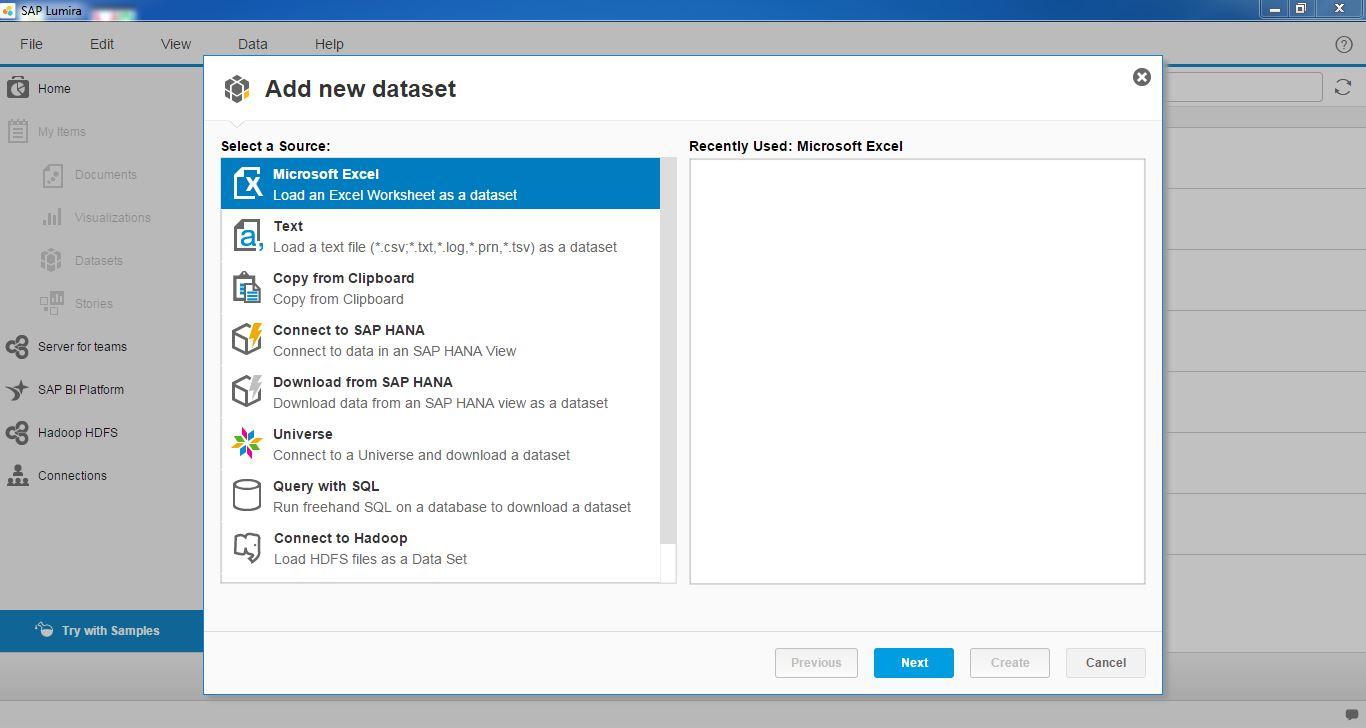Click the Download from SAP HANA icon
1366x728 pixels.
click(247, 391)
